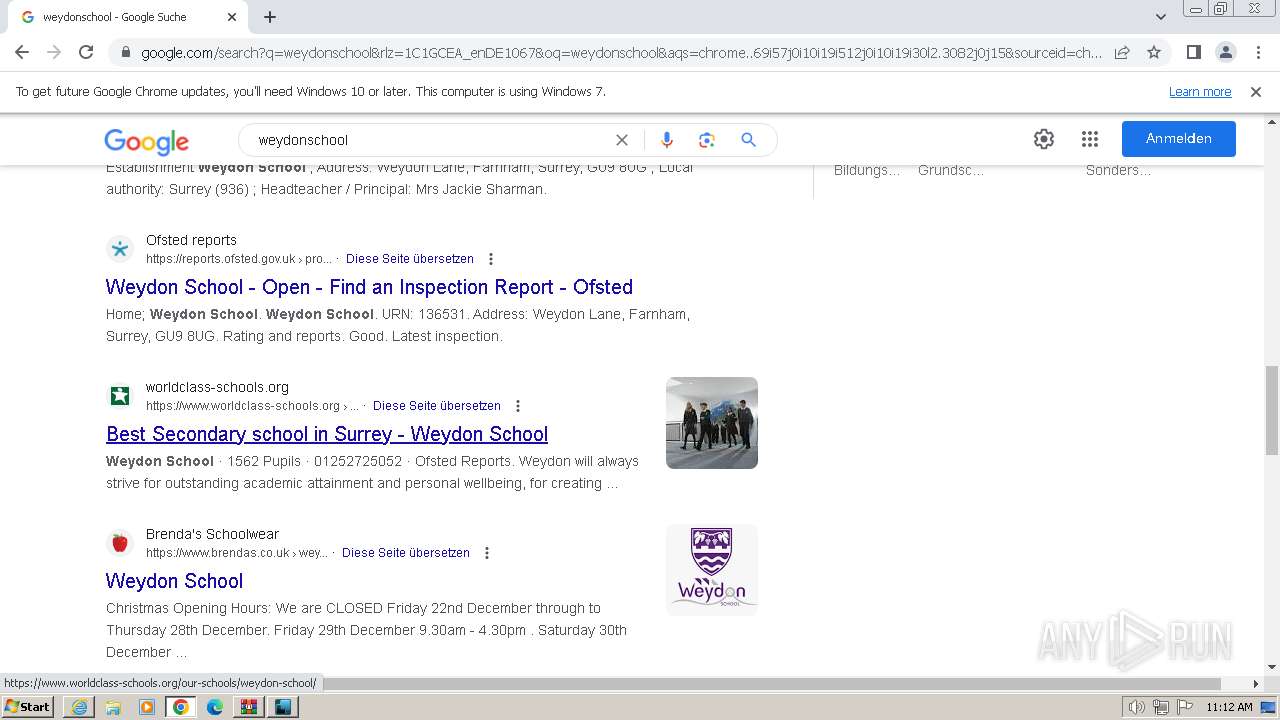Open Brenda's Schoolwear Weydon School result
This screenshot has height=720, width=1280.
[174, 581]
